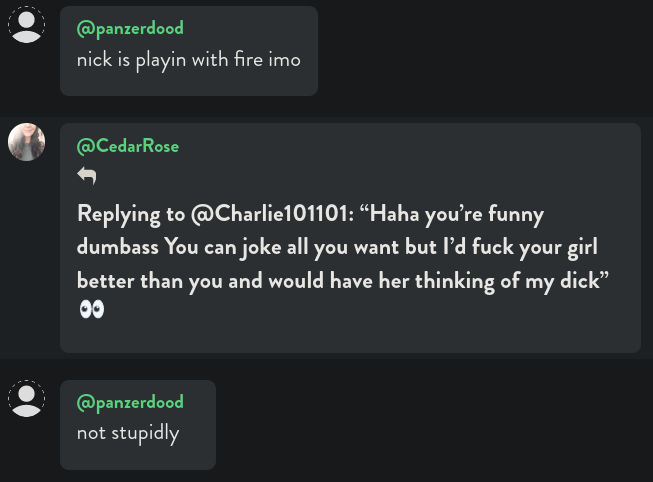653x482 pixels.
Task: Select the "not stupidly" message text
Action: click(128, 433)
